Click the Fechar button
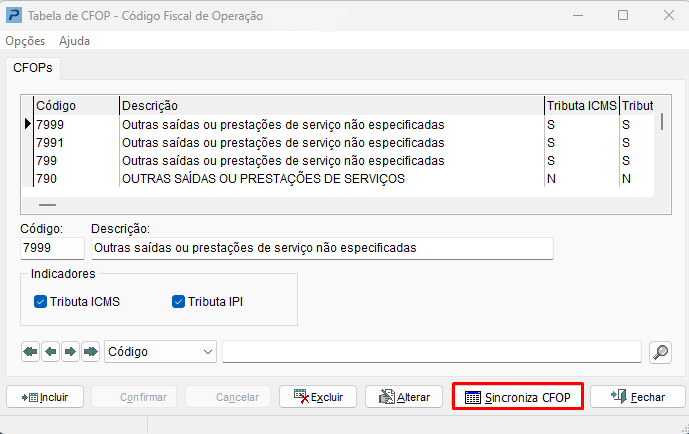Screen dimensions: 689x434 pos(636,397)
